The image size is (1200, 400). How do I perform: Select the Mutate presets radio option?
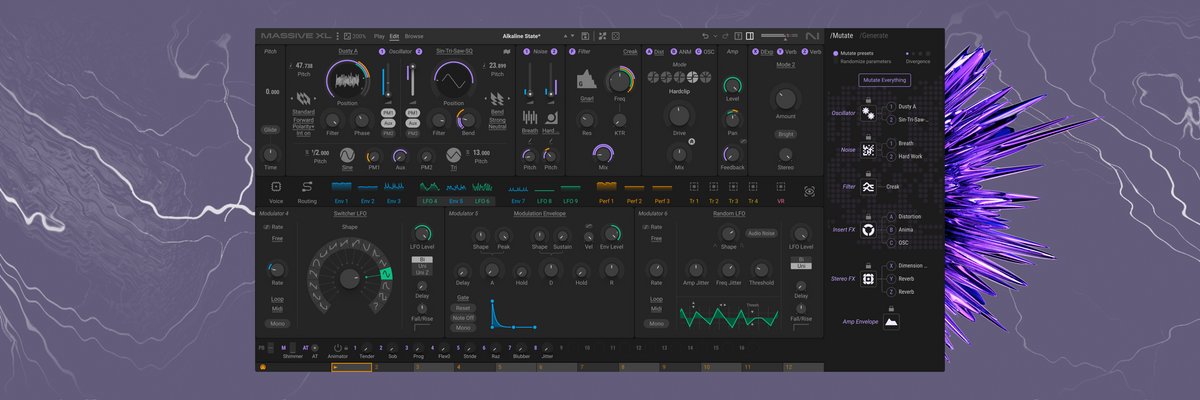836,53
